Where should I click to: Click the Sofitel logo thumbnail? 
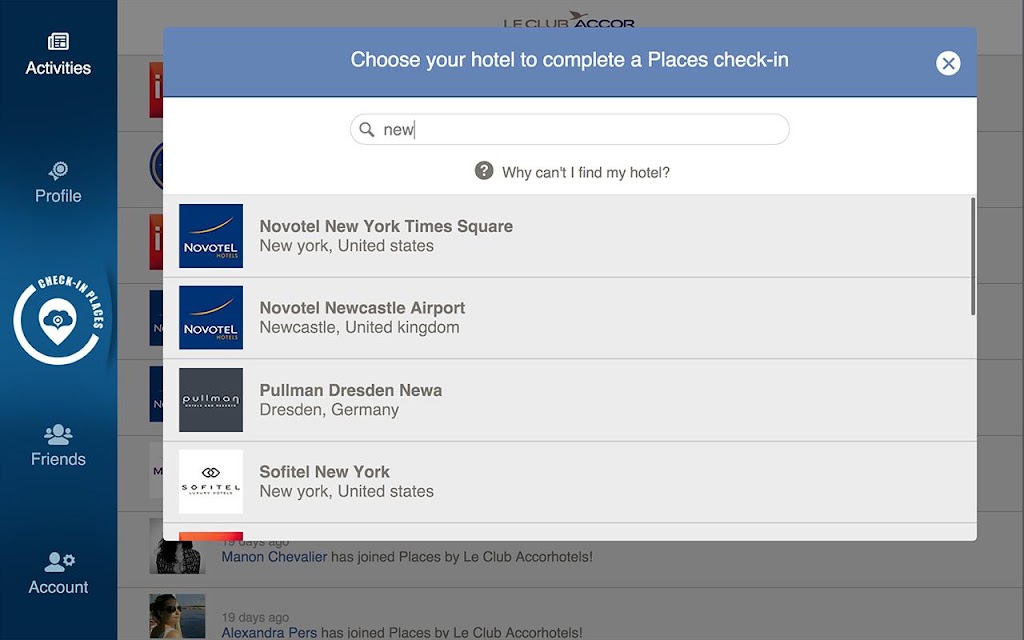211,481
